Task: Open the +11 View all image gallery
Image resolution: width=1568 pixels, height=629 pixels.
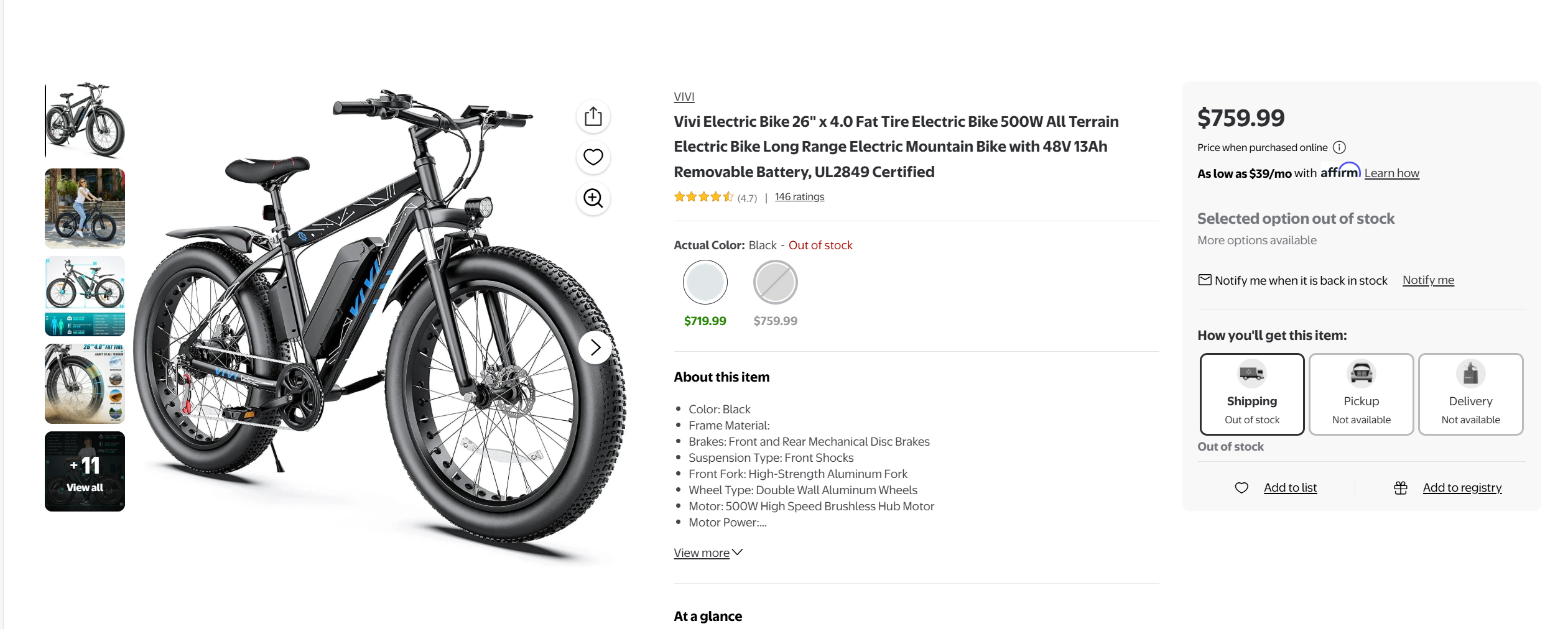Action: (85, 471)
